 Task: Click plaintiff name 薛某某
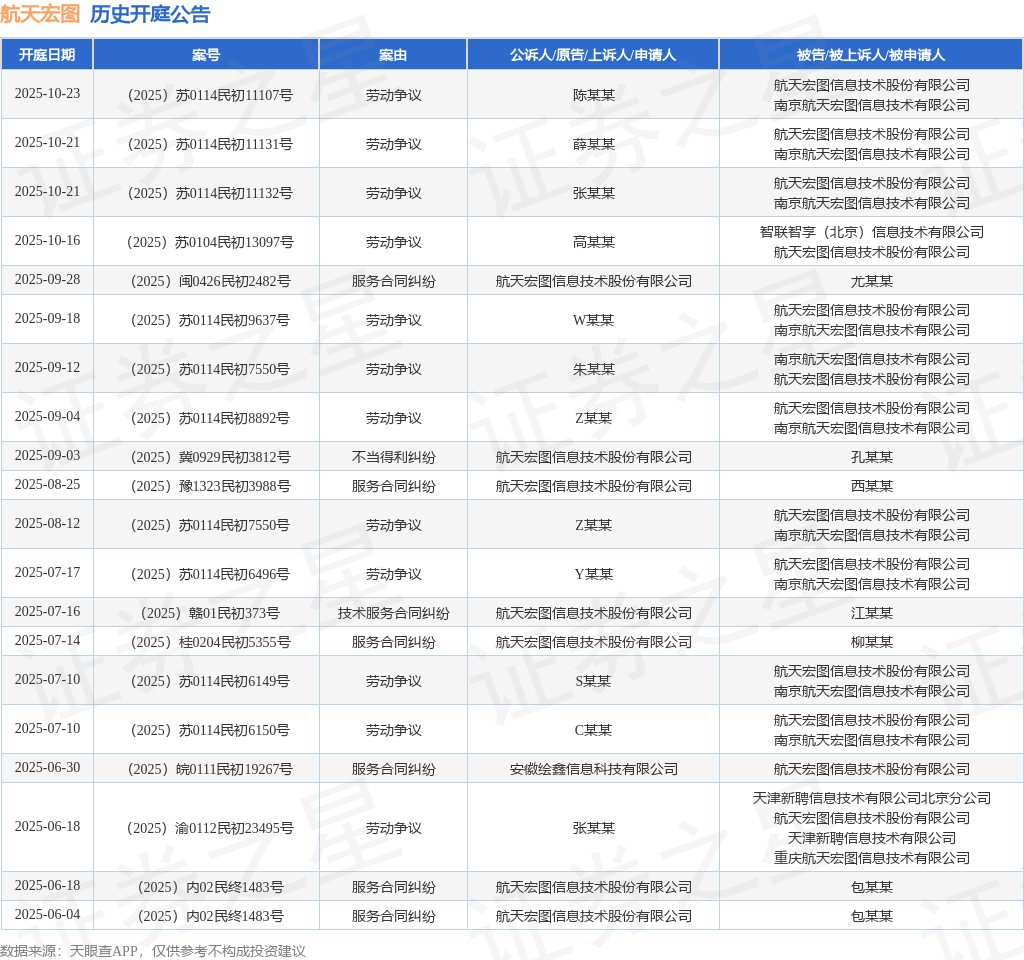[x=594, y=144]
